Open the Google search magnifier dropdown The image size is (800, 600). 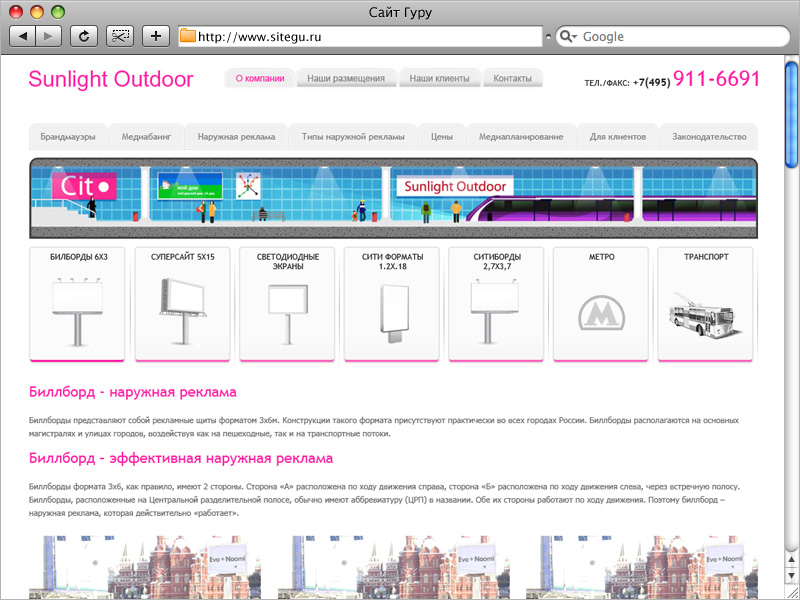[x=568, y=36]
